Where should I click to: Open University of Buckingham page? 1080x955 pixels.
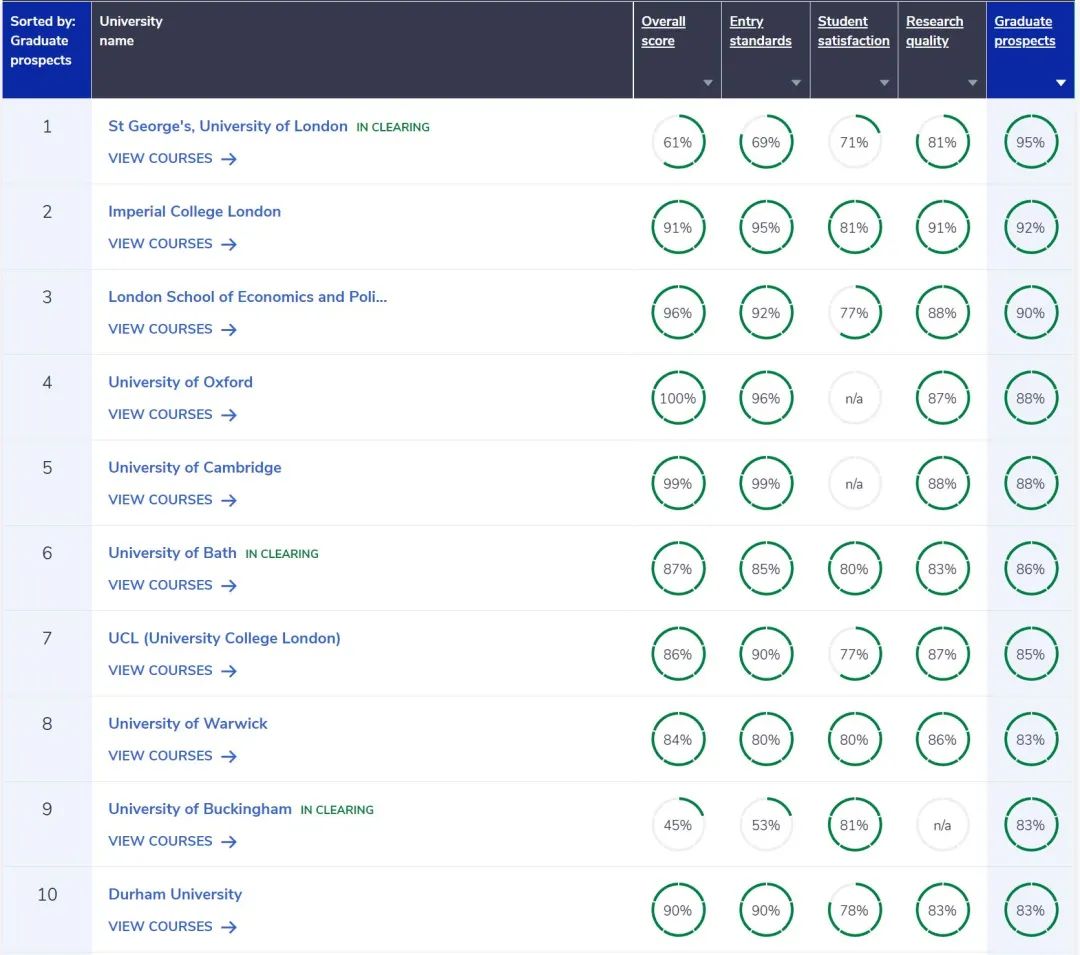(200, 809)
